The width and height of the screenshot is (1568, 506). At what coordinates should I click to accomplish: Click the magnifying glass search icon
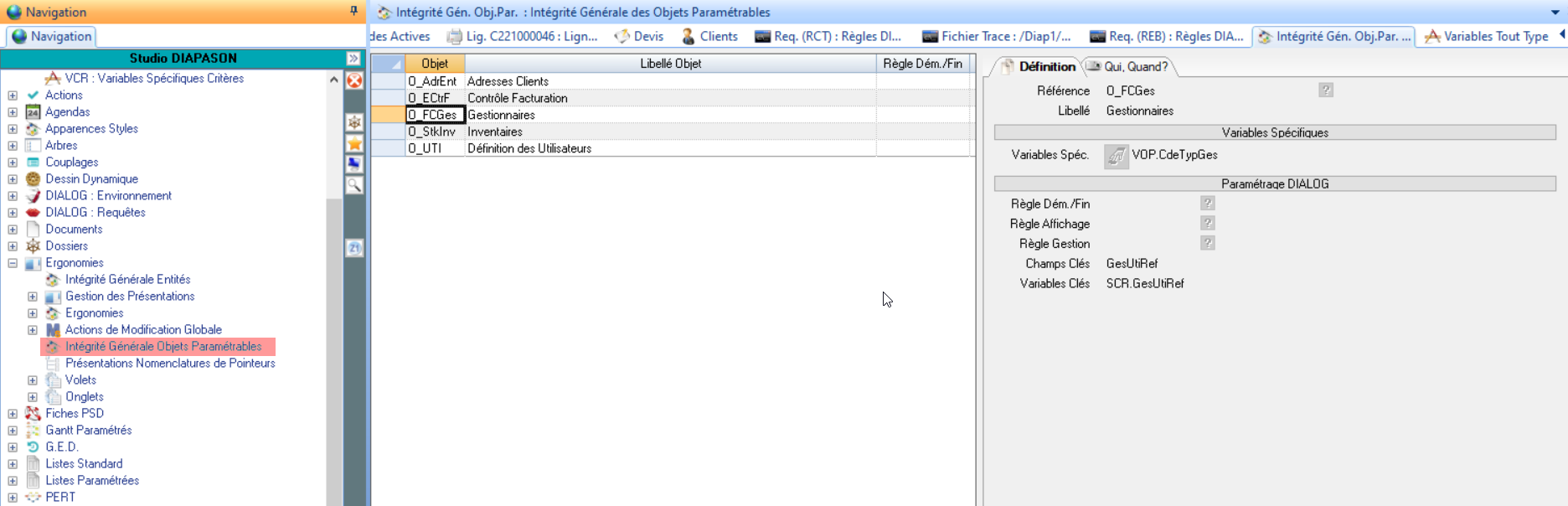point(354,185)
